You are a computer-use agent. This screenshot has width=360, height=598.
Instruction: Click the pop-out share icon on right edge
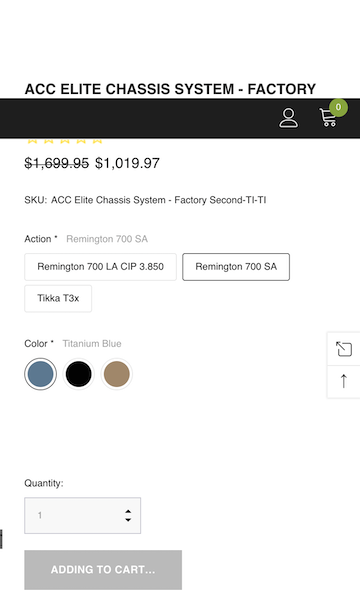point(344,349)
